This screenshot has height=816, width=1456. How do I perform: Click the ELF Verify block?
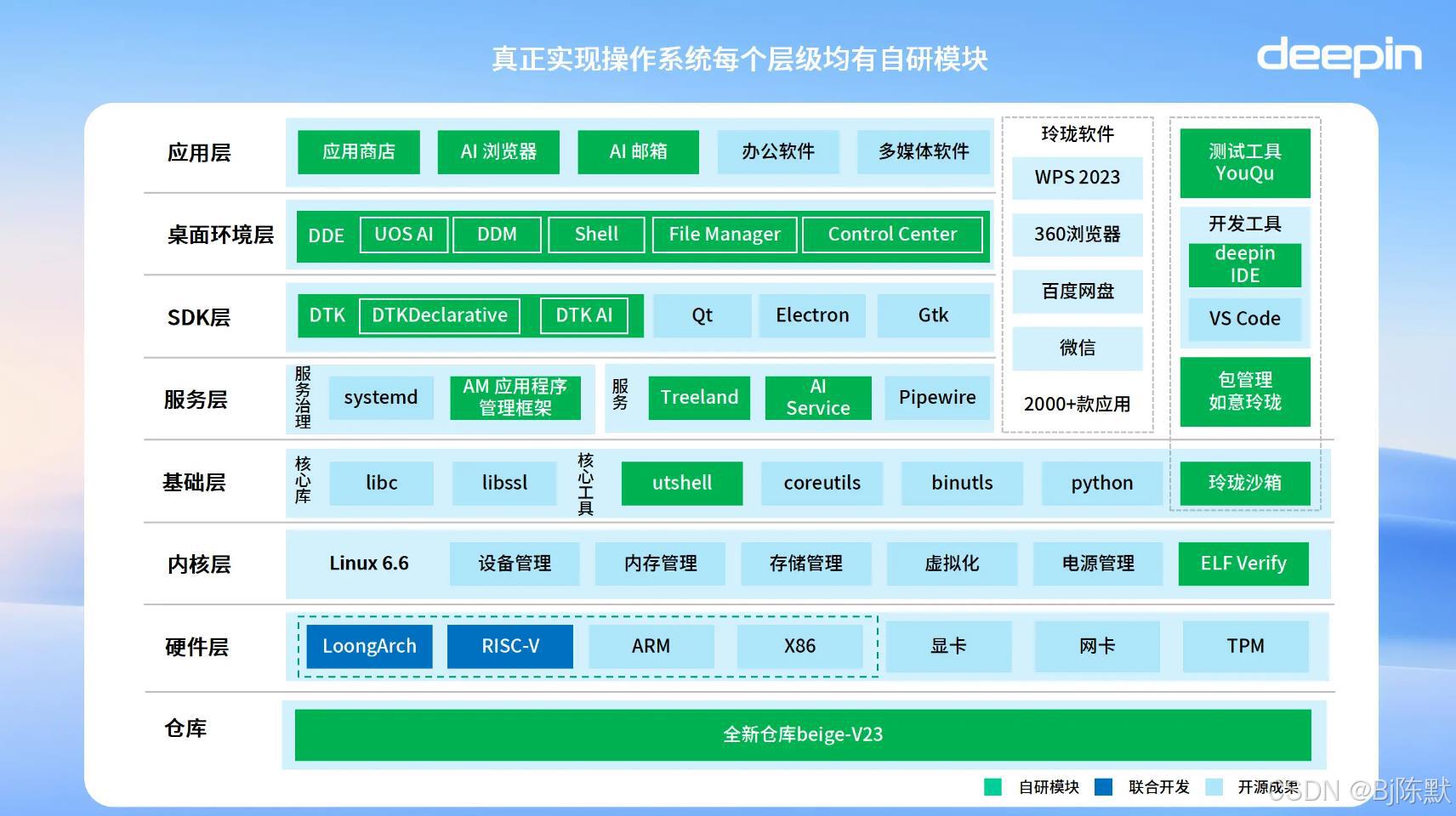tap(1243, 564)
